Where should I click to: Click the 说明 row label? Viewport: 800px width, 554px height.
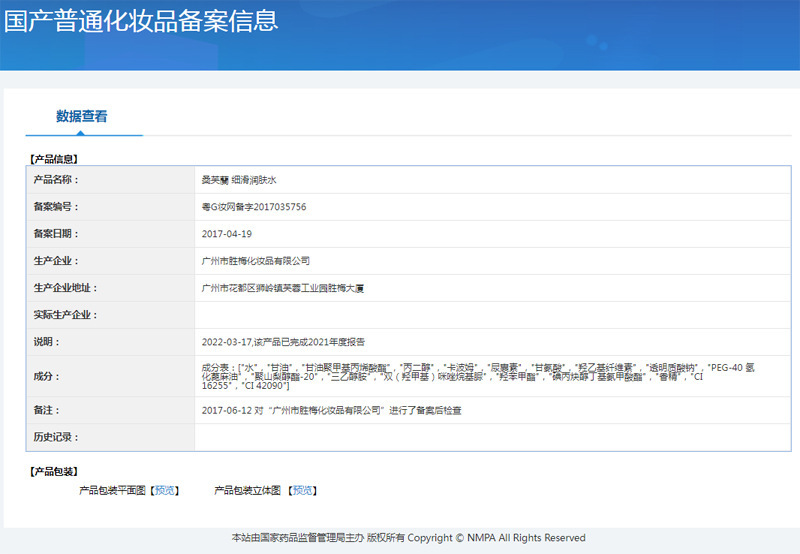[x=46, y=342]
